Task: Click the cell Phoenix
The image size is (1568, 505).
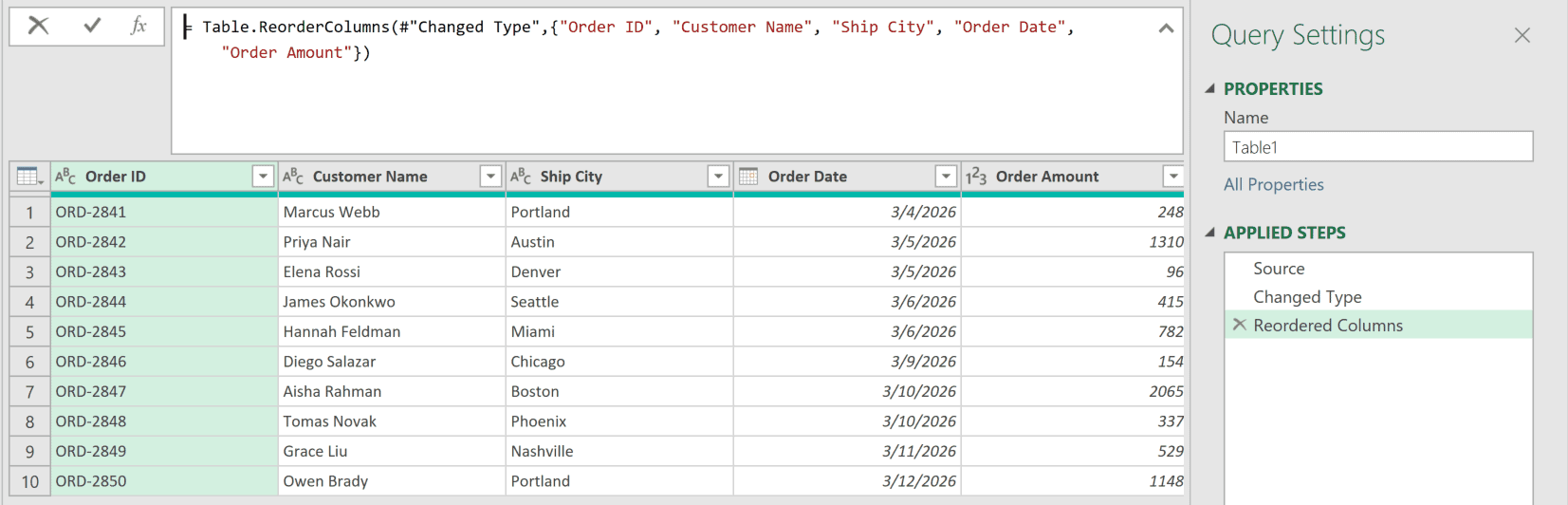Action: pos(619,421)
